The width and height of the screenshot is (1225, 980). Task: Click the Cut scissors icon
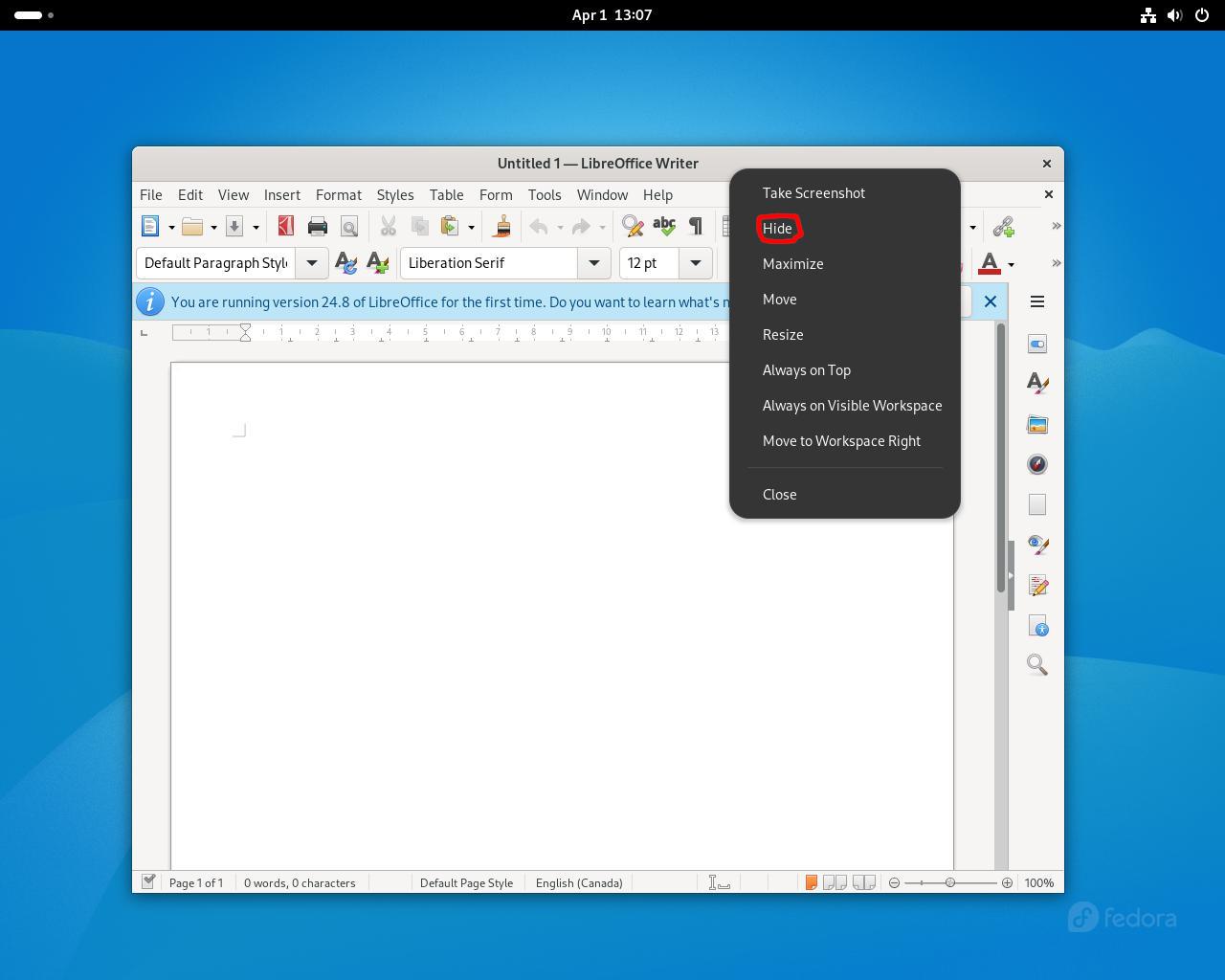point(388,227)
